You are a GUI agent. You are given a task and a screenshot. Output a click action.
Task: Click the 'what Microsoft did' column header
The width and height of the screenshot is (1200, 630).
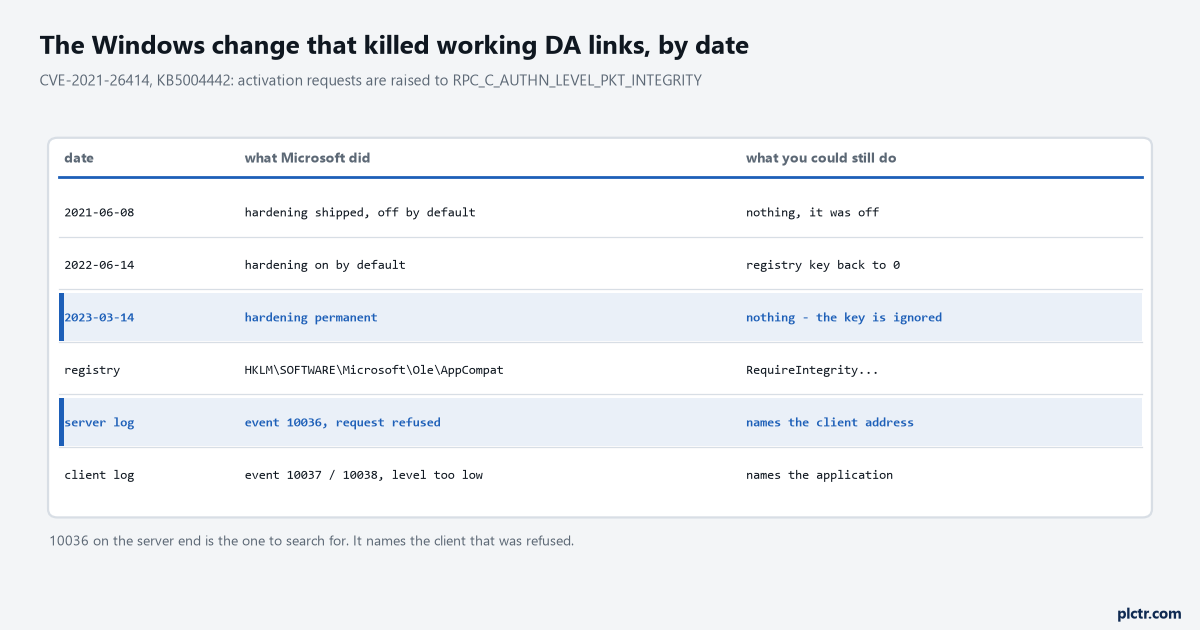307,158
